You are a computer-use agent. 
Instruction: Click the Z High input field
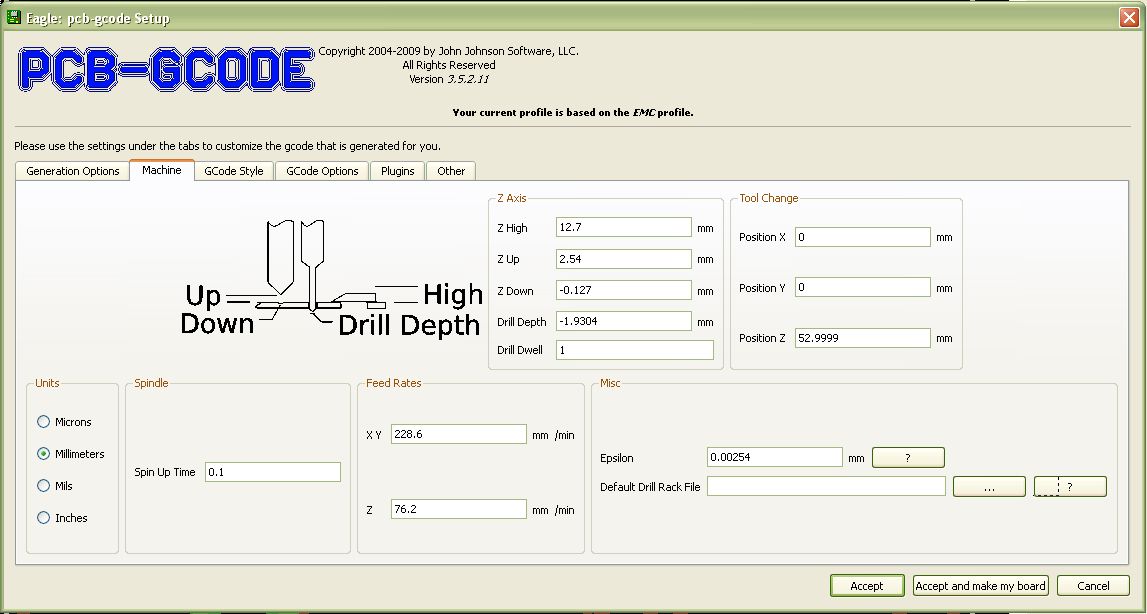tap(623, 228)
